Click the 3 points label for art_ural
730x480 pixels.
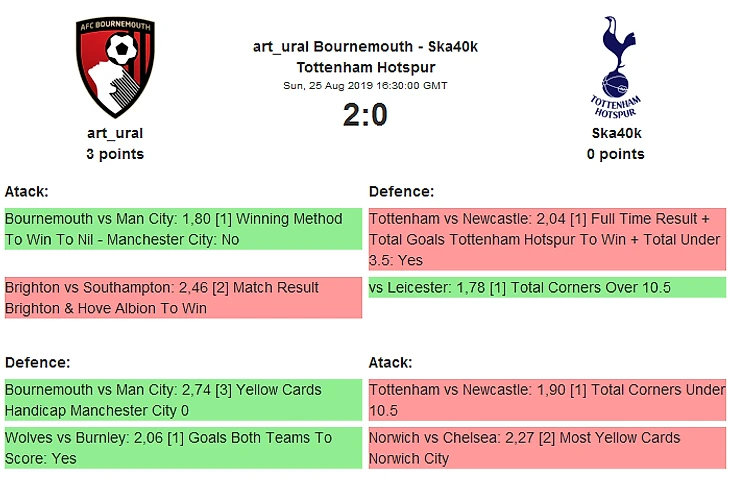coord(115,154)
